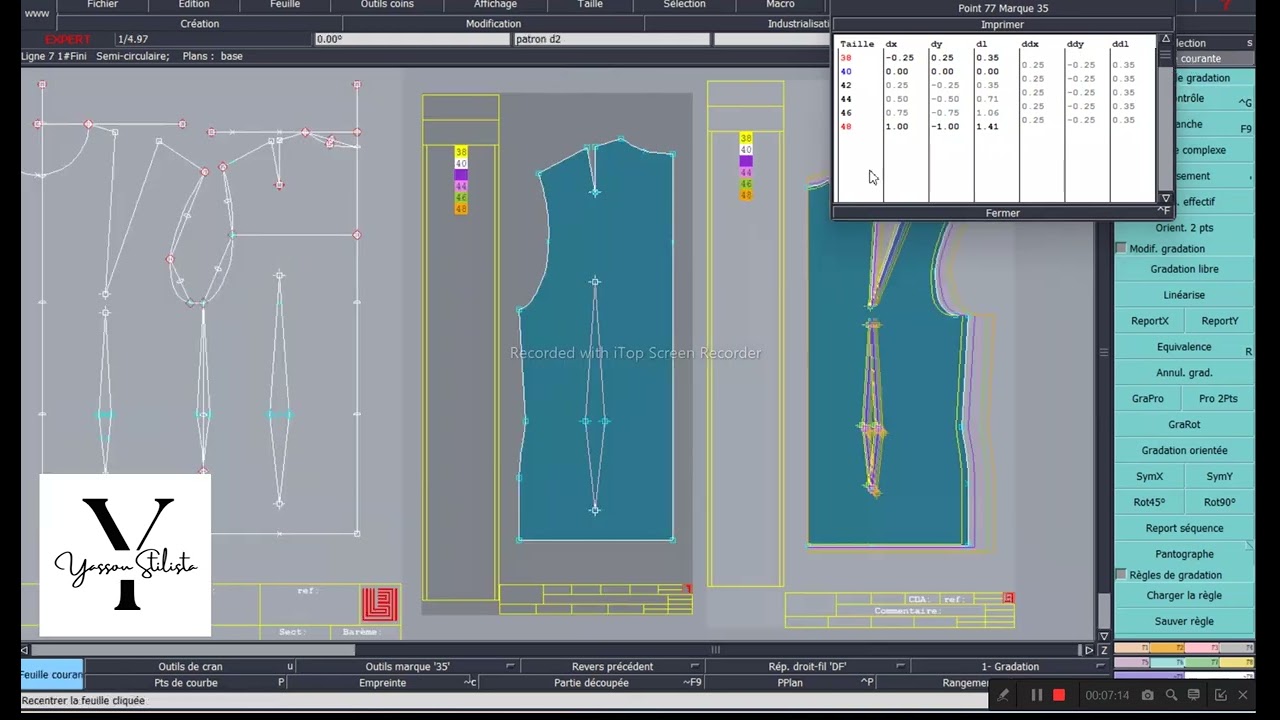Click the patron d2 name field
This screenshot has width=1280, height=720.
(611, 39)
